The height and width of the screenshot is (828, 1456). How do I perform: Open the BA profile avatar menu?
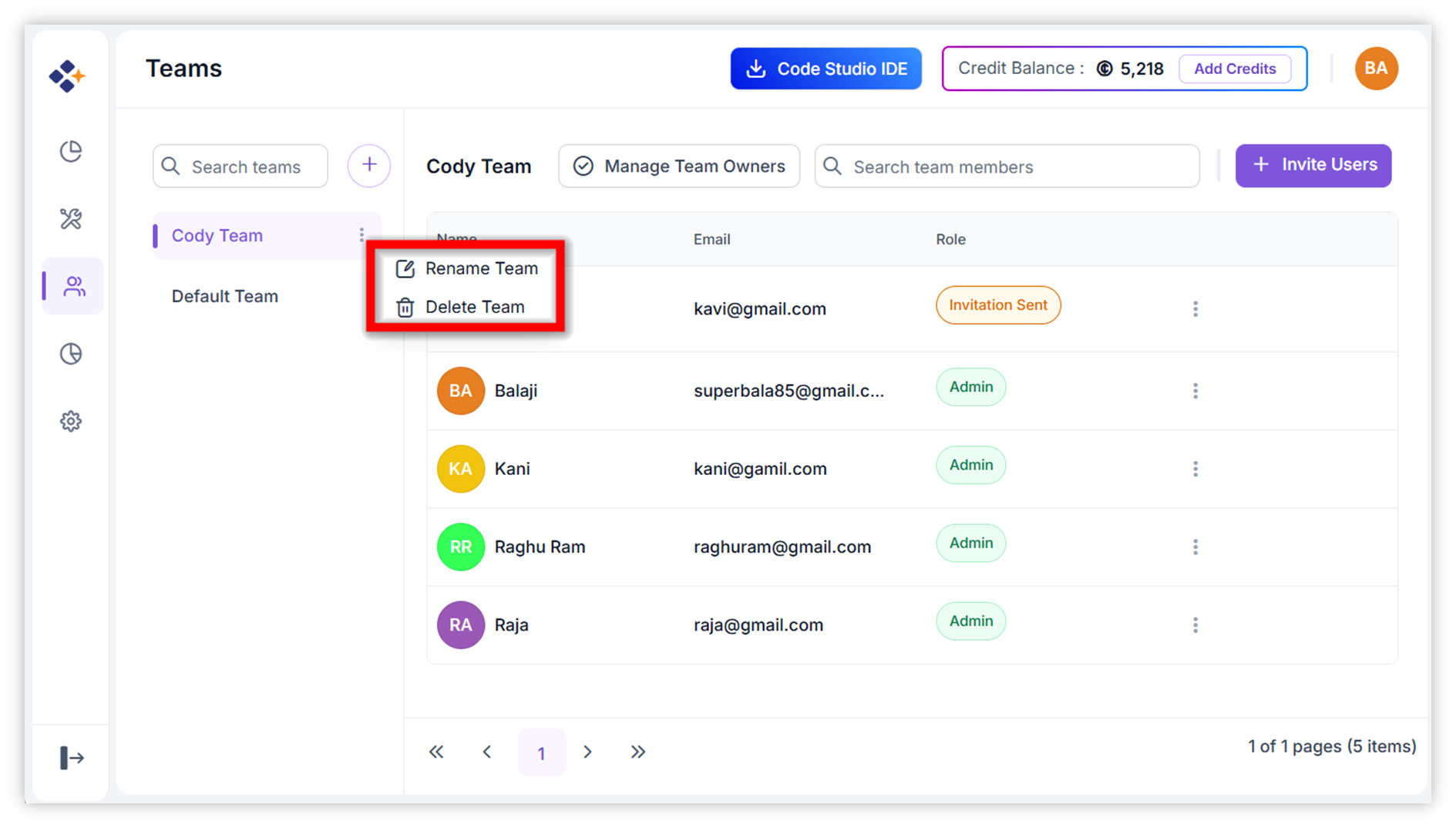pyautogui.click(x=1376, y=69)
